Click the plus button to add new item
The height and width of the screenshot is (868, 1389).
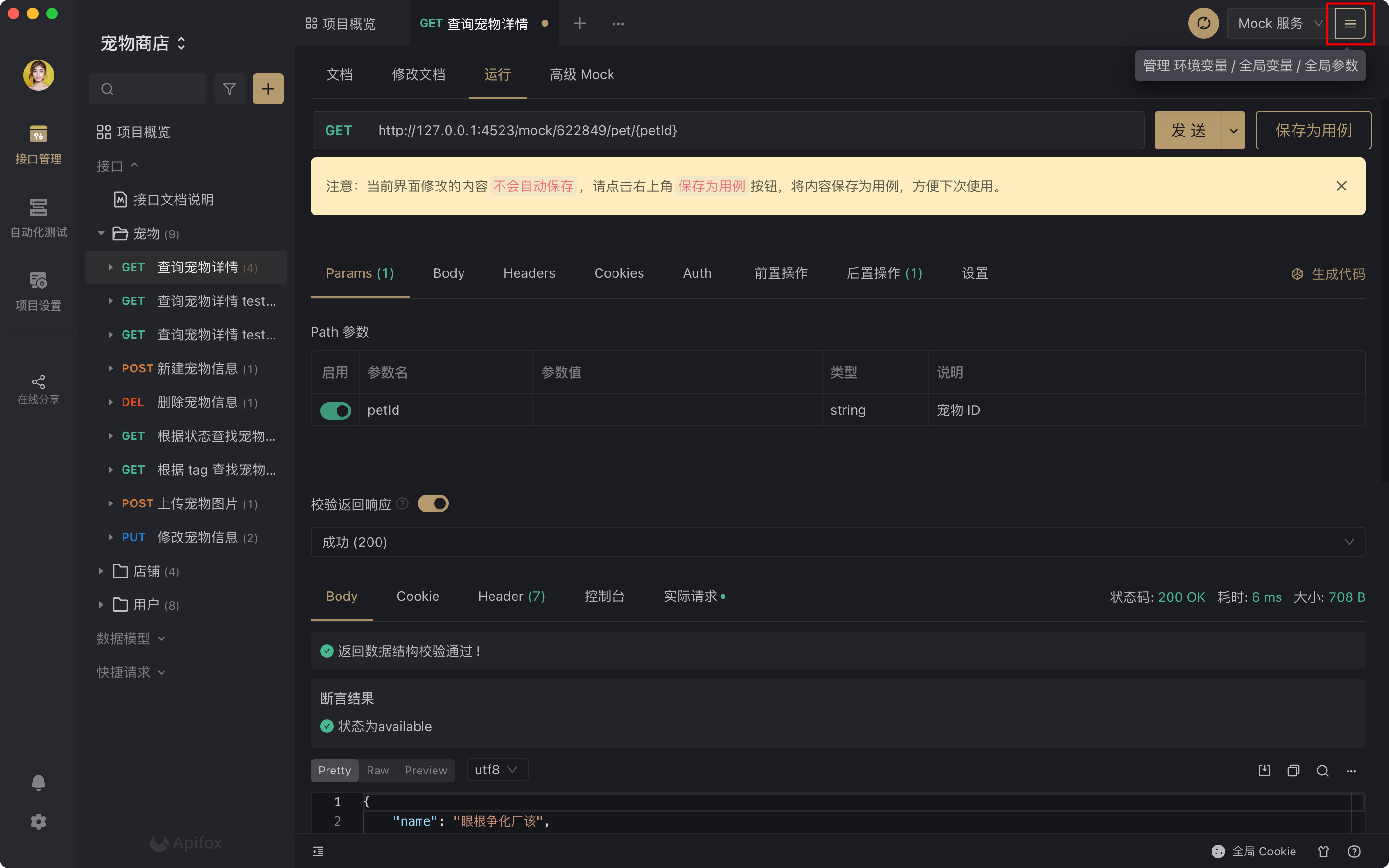268,89
